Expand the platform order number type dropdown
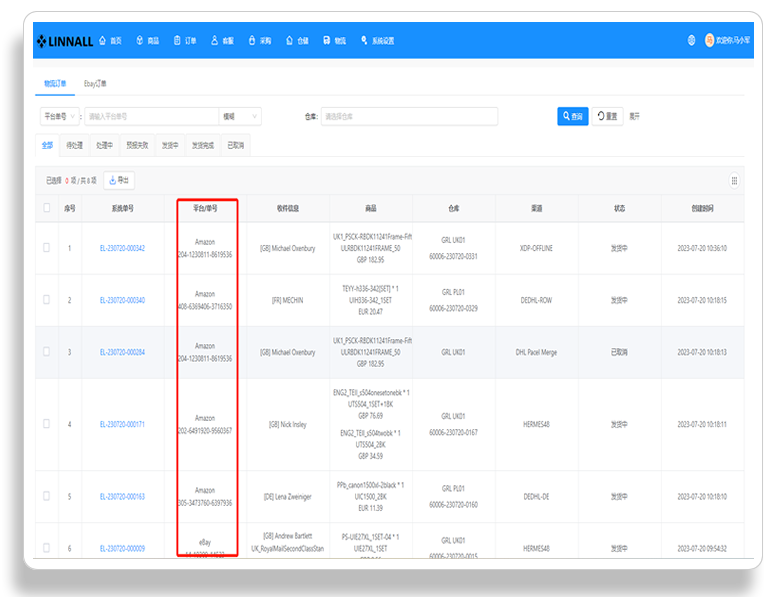 click(x=59, y=116)
